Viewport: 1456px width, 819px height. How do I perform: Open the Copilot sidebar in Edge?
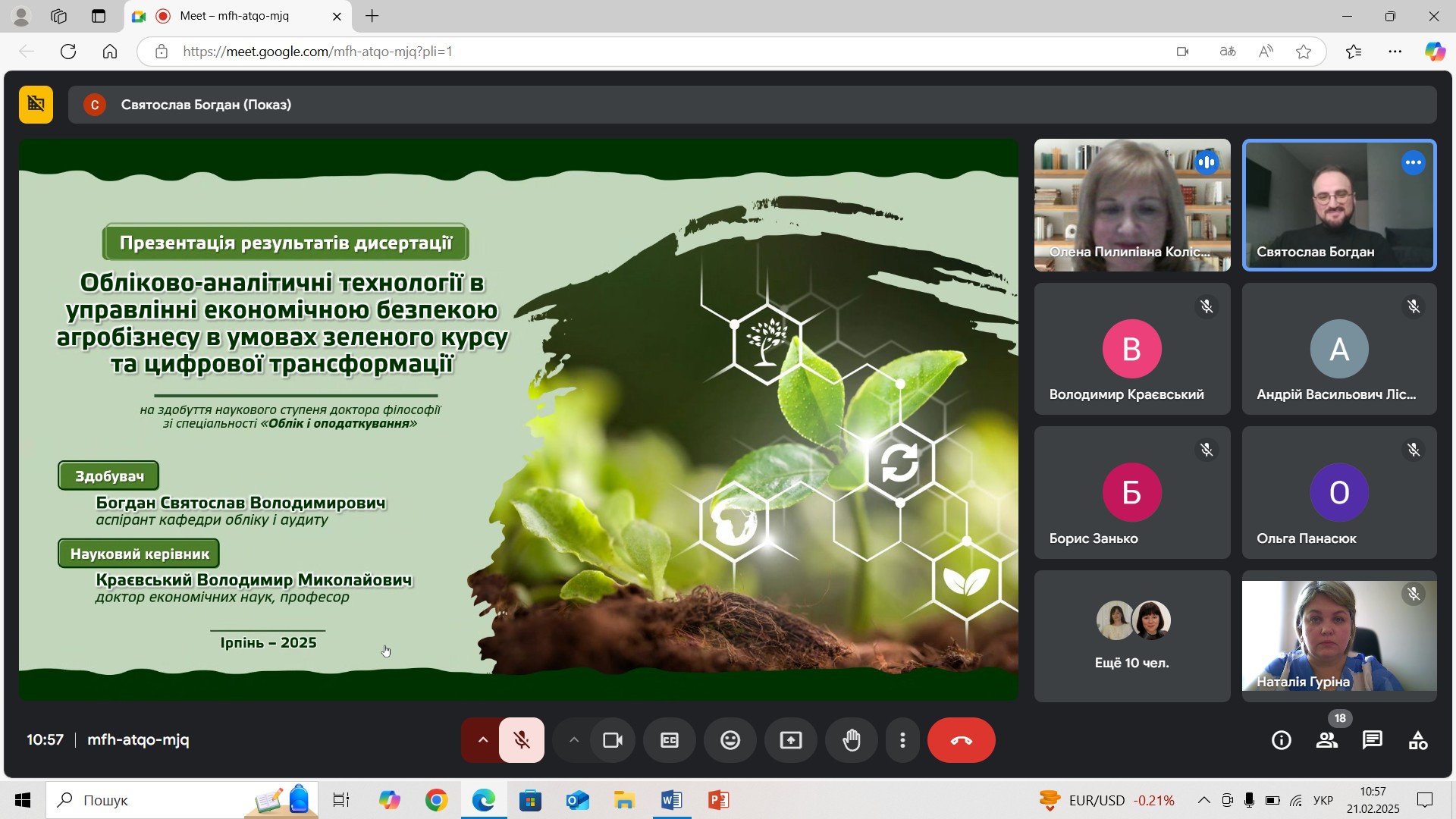coord(1435,52)
